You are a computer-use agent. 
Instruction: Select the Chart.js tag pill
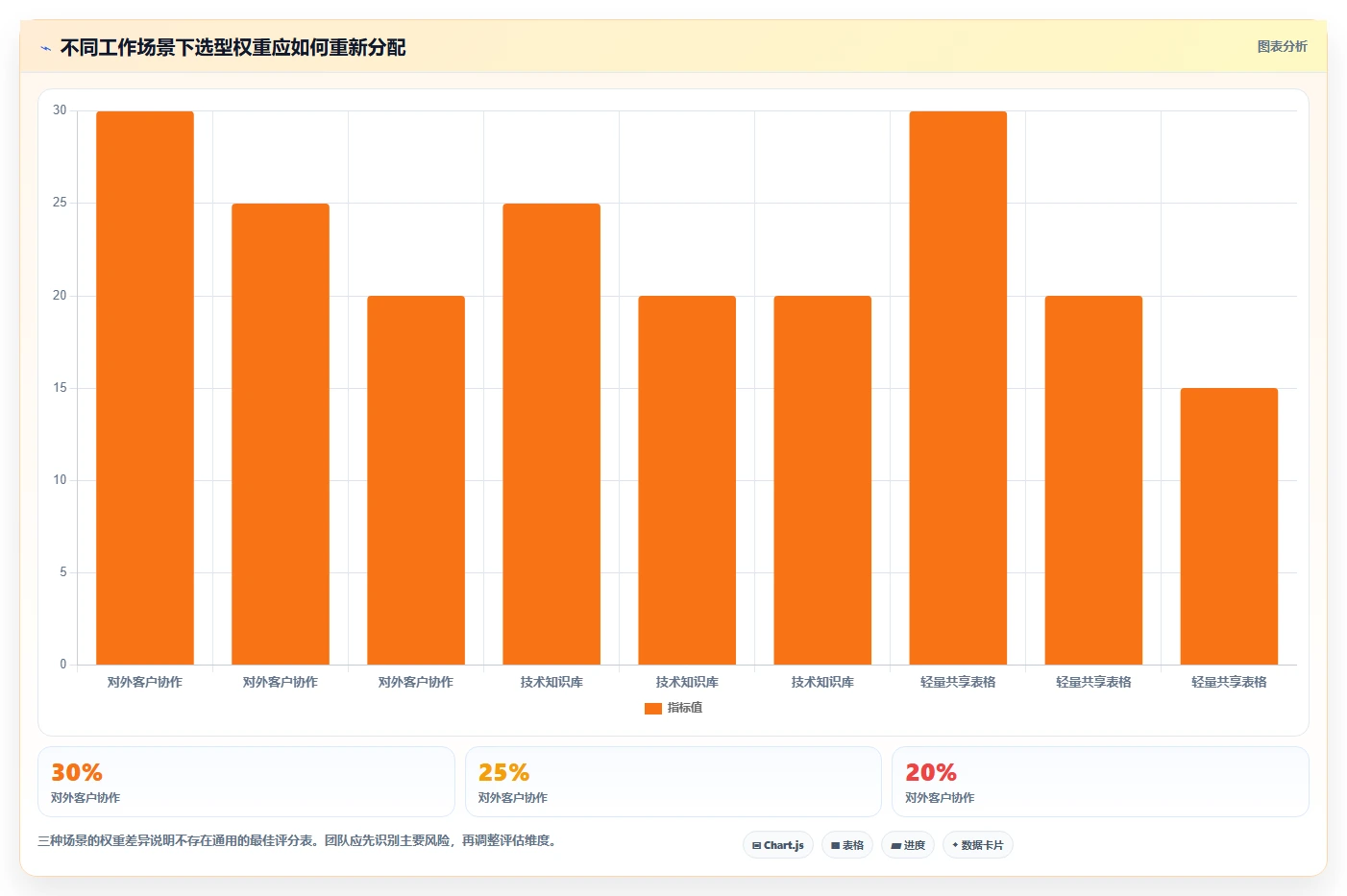click(x=778, y=845)
